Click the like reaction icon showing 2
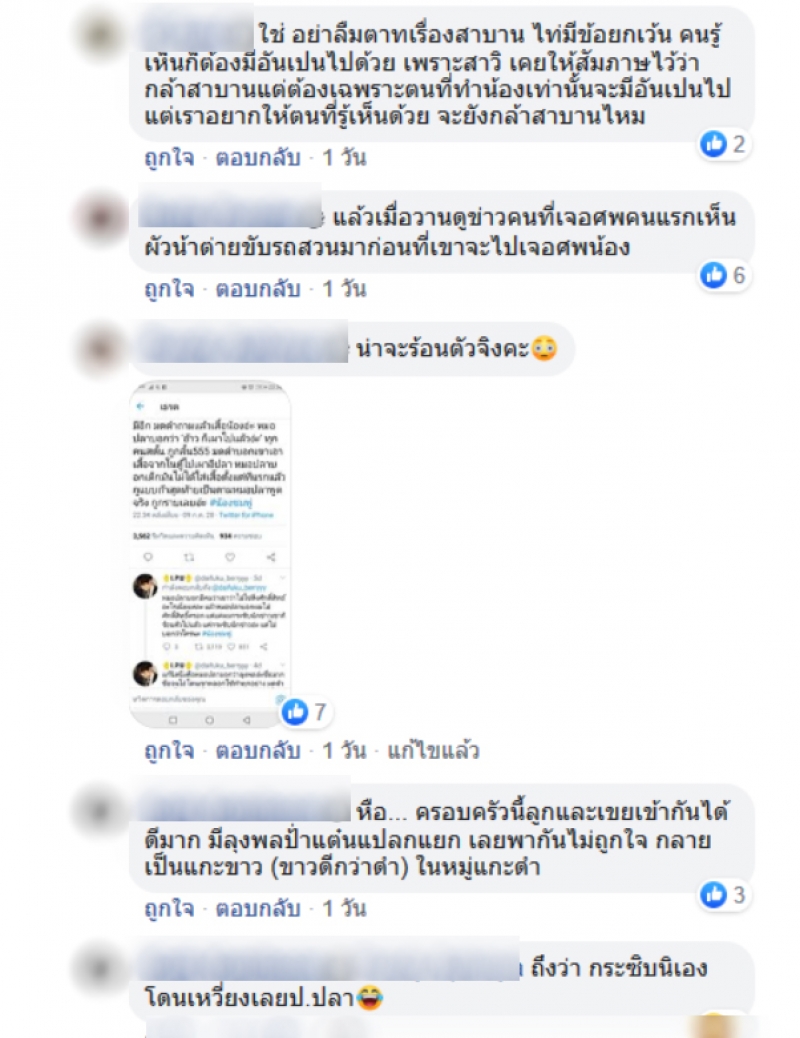The image size is (800, 1038). click(713, 144)
